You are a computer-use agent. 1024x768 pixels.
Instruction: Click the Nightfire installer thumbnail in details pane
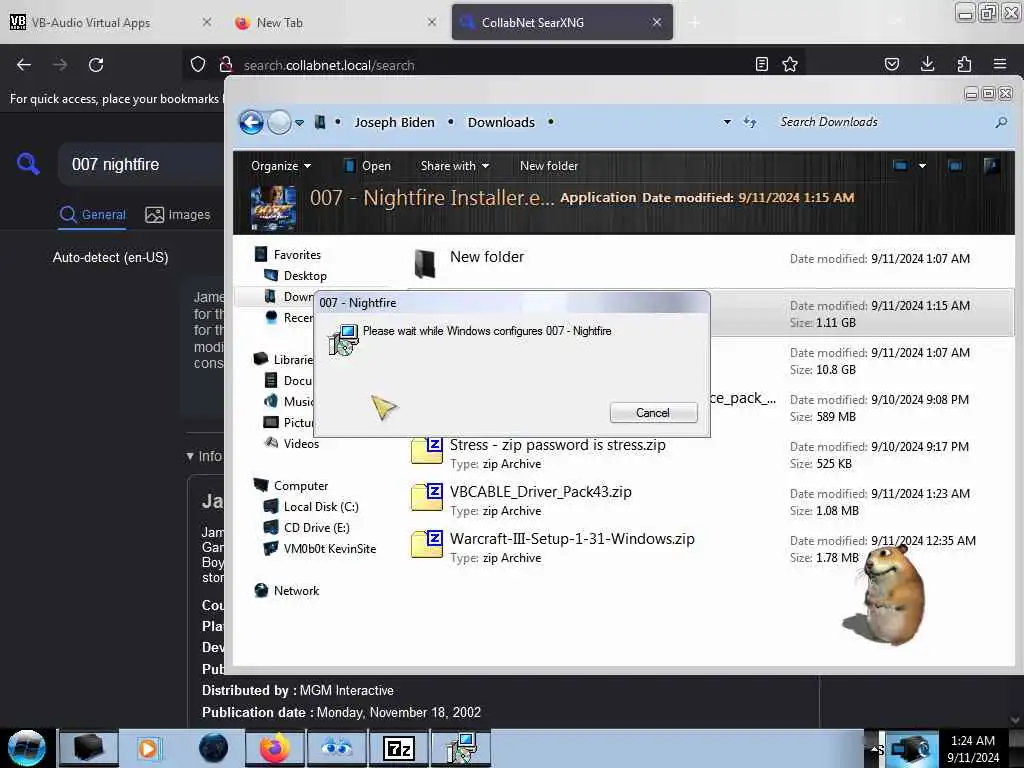point(273,208)
